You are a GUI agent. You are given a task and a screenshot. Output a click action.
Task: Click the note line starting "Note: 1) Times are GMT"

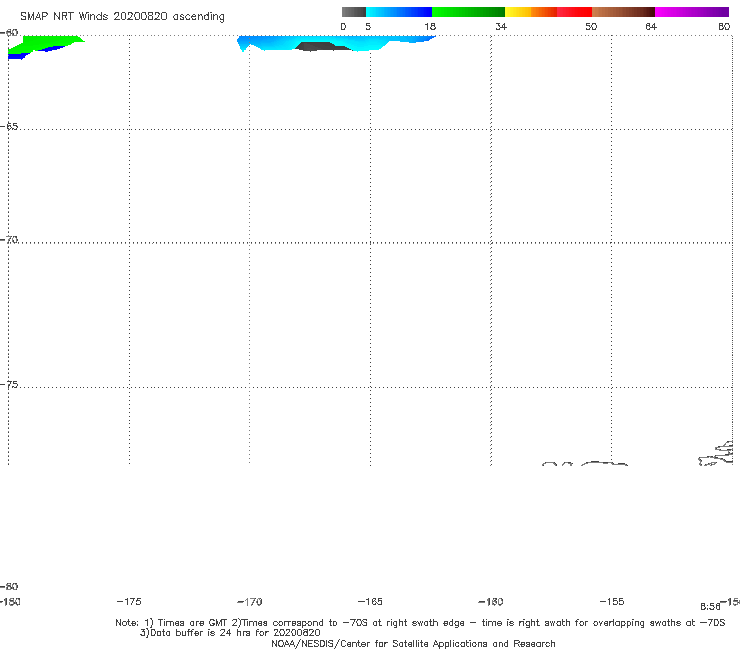420,623
